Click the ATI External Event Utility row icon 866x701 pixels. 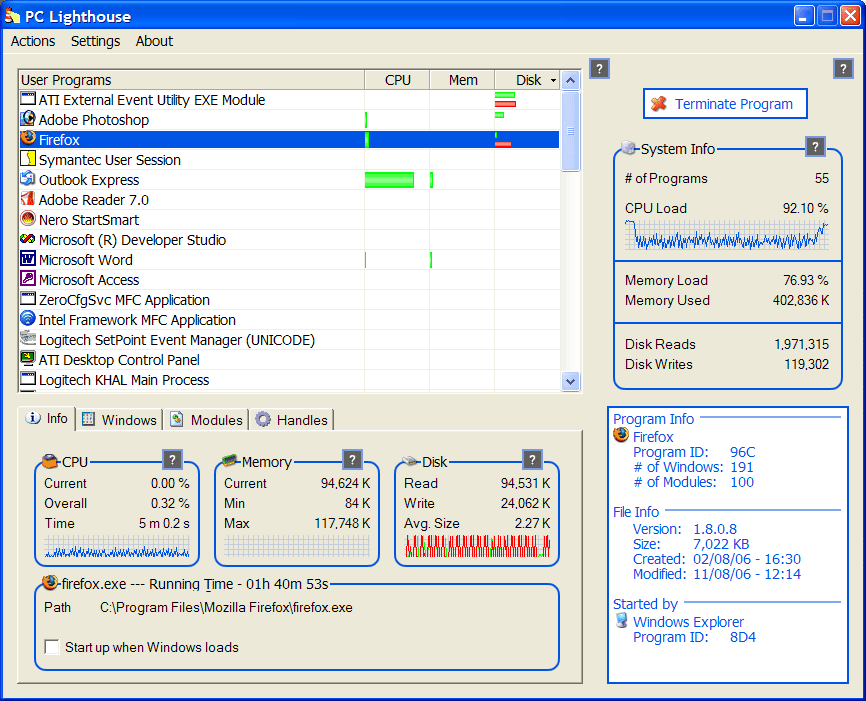(x=28, y=99)
